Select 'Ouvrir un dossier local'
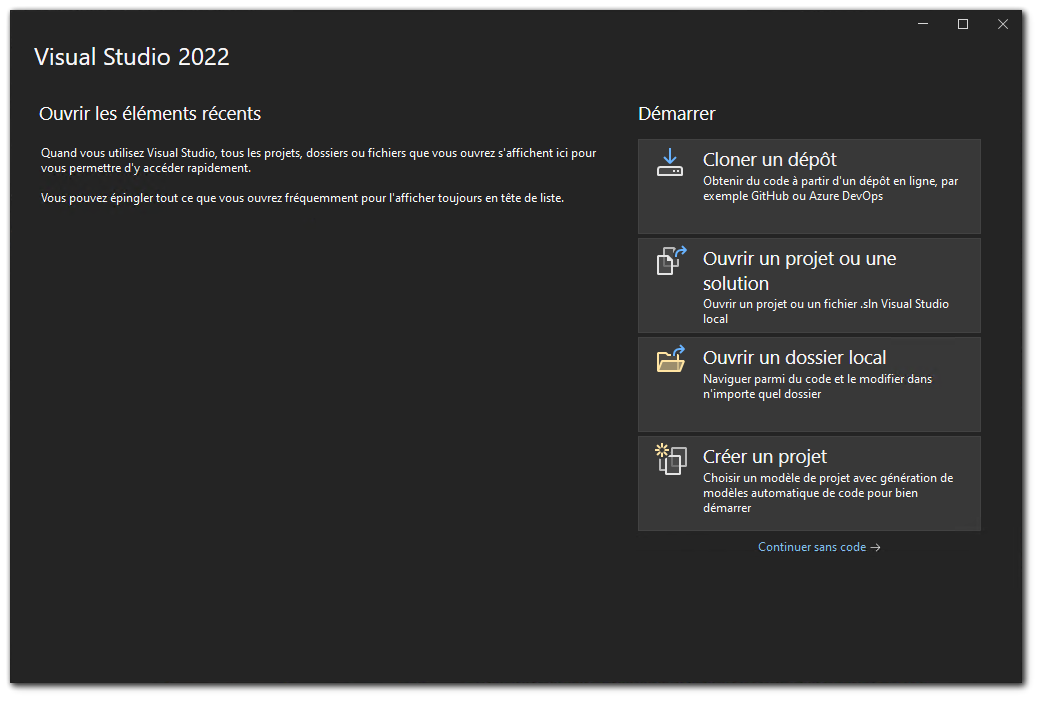The height and width of the screenshot is (701, 1040). [x=809, y=384]
